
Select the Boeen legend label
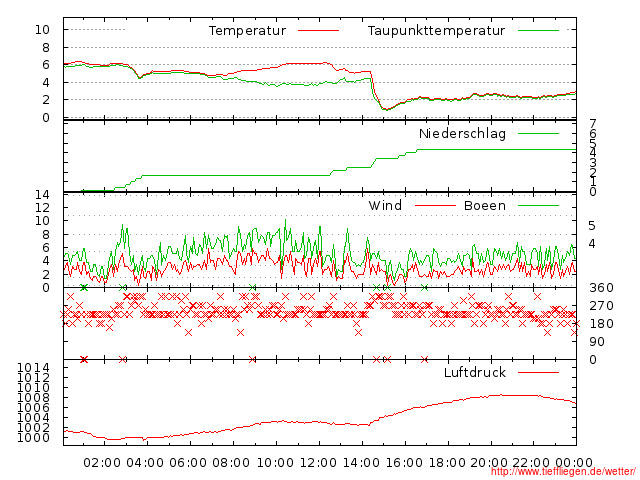[x=485, y=205]
